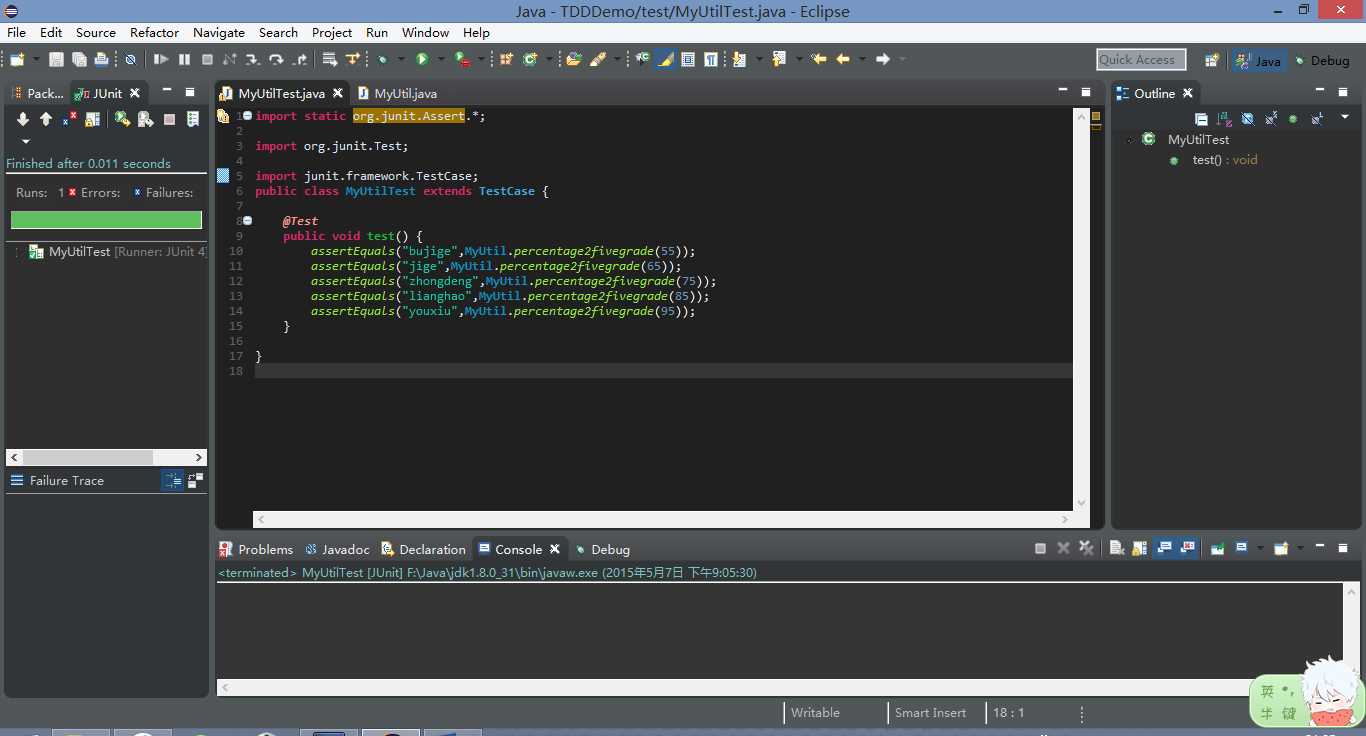The image size is (1366, 736).
Task: Click the Skip All Breakpoints icon
Action: click(x=130, y=60)
